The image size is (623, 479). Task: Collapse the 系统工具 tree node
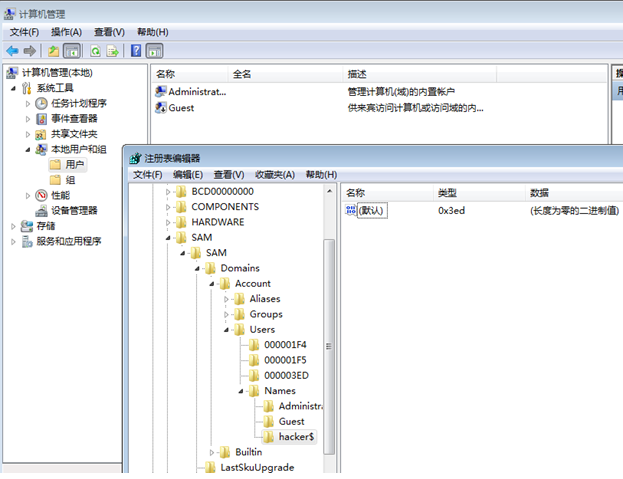[13, 88]
